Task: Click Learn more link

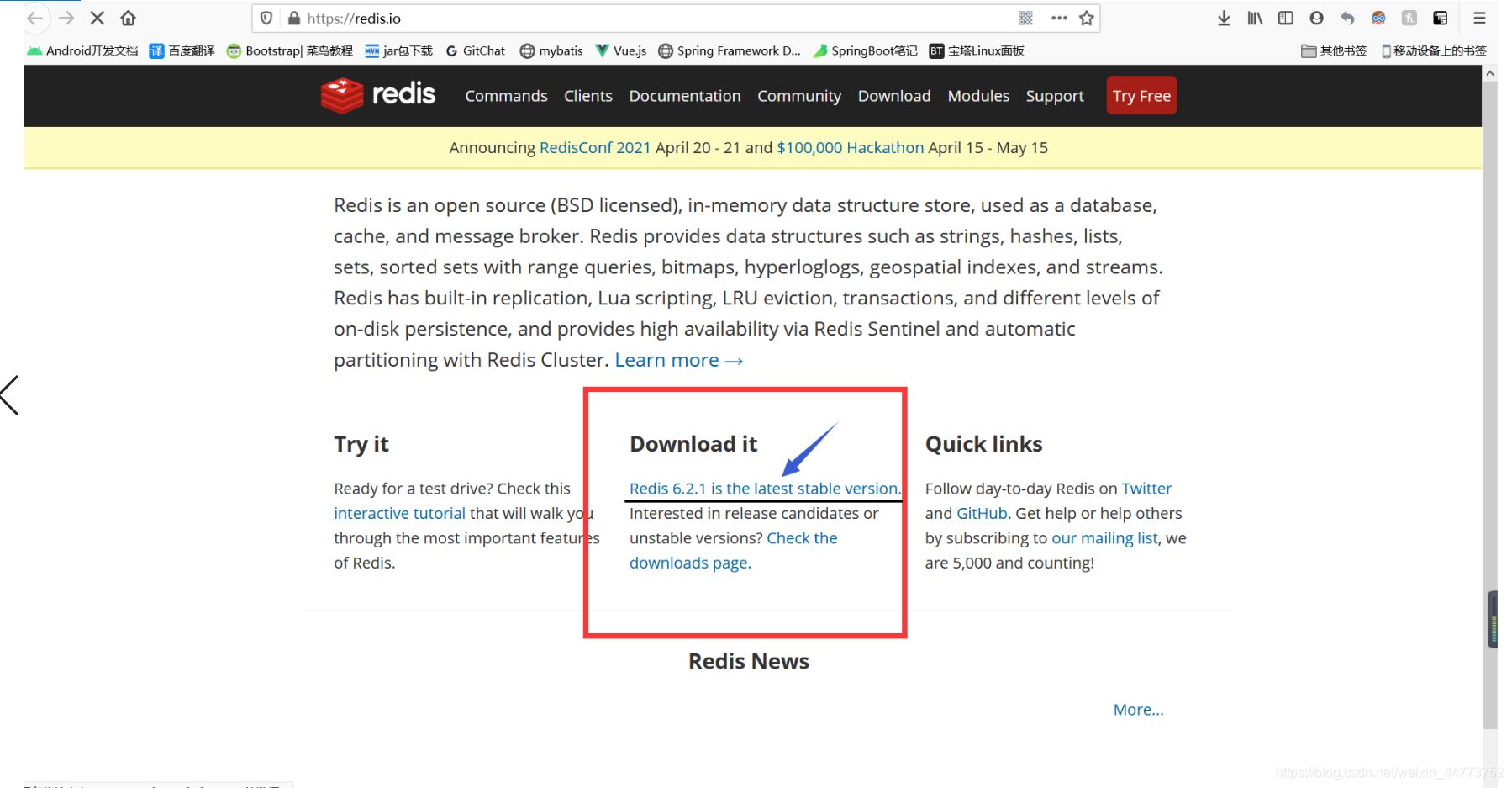Action: point(679,360)
